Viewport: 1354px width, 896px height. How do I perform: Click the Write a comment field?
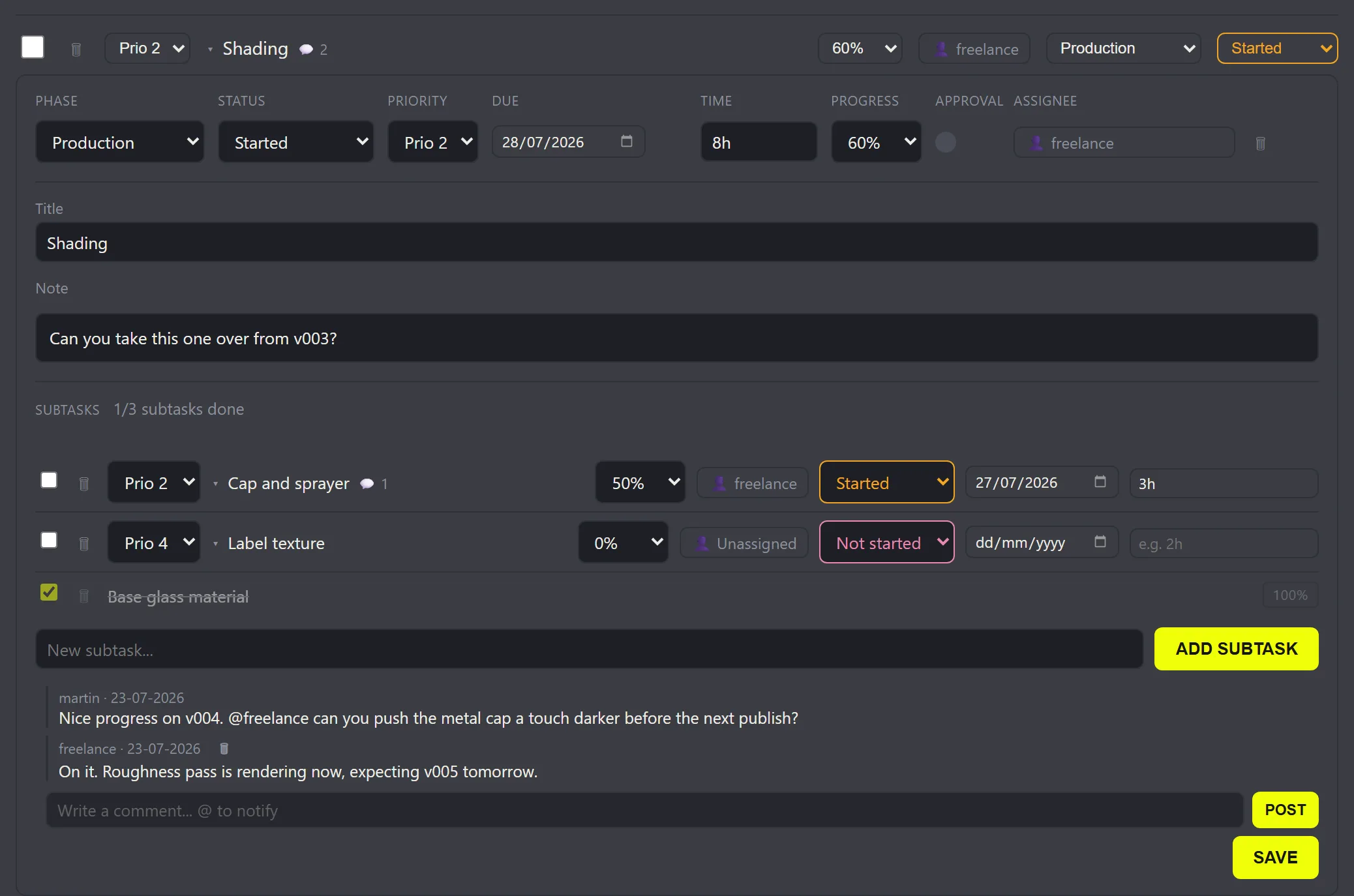click(x=644, y=811)
